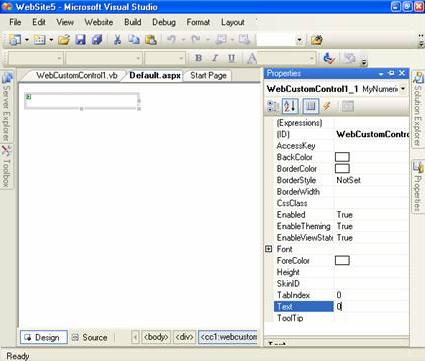This screenshot has width=425, height=361.
Task: Select the <cc1:webcustom tag navigator
Action: (228, 337)
